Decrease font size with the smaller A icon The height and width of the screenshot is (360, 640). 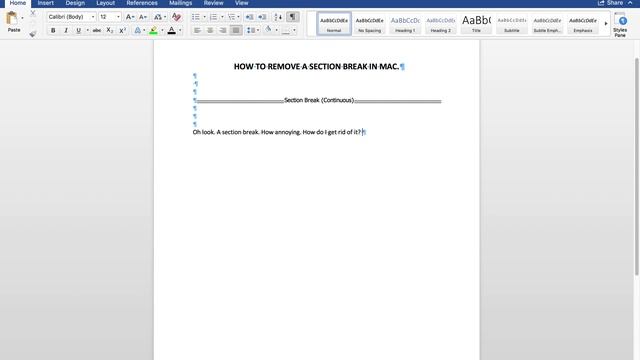[142, 17]
